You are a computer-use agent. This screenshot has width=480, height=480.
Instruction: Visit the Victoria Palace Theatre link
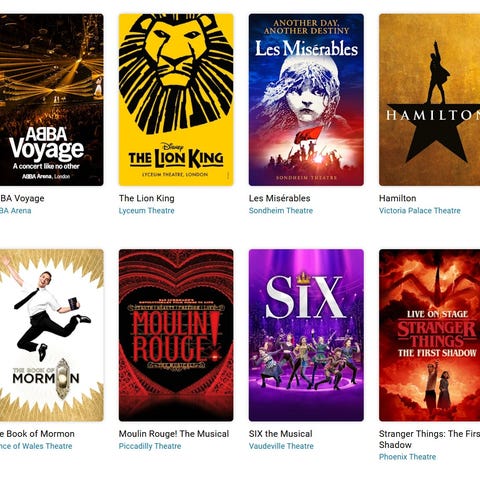(420, 211)
